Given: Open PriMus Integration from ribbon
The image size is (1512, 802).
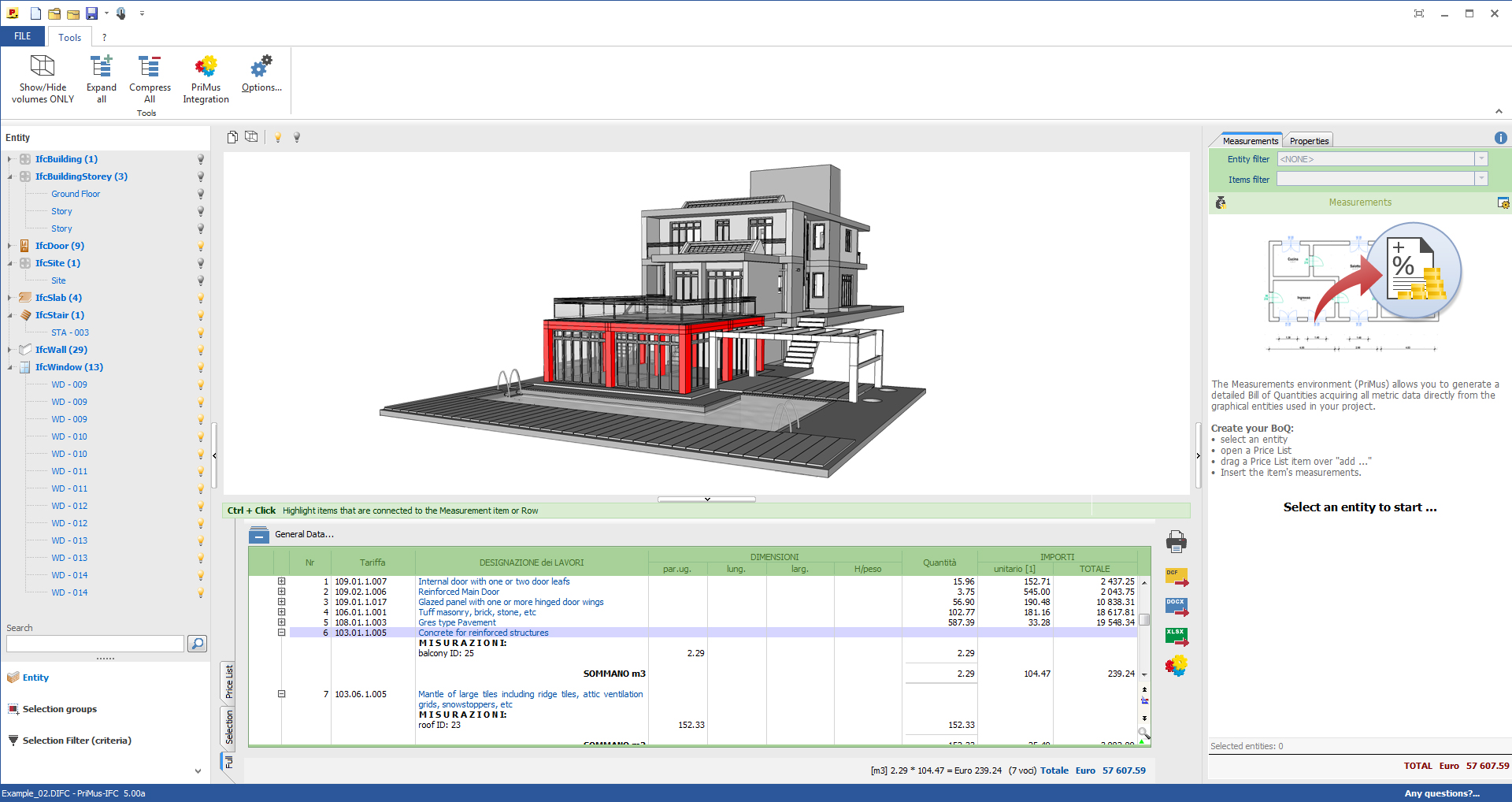Looking at the screenshot, I should (x=206, y=79).
